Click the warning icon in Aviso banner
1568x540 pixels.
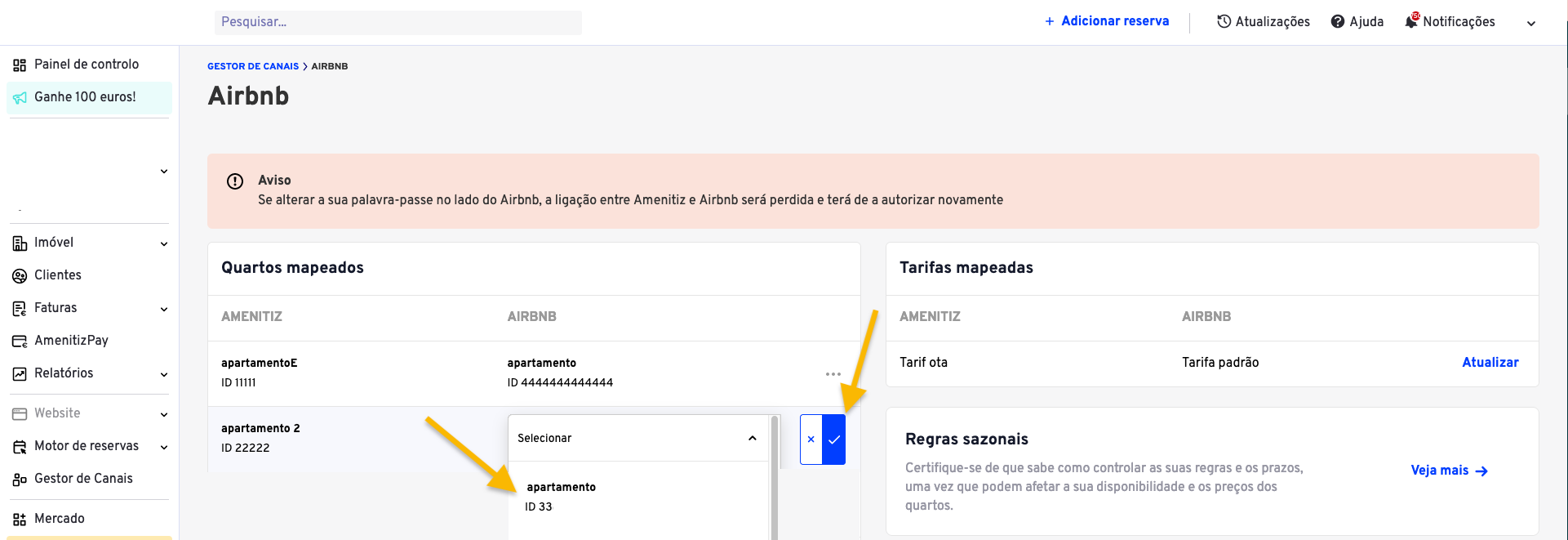click(x=235, y=181)
